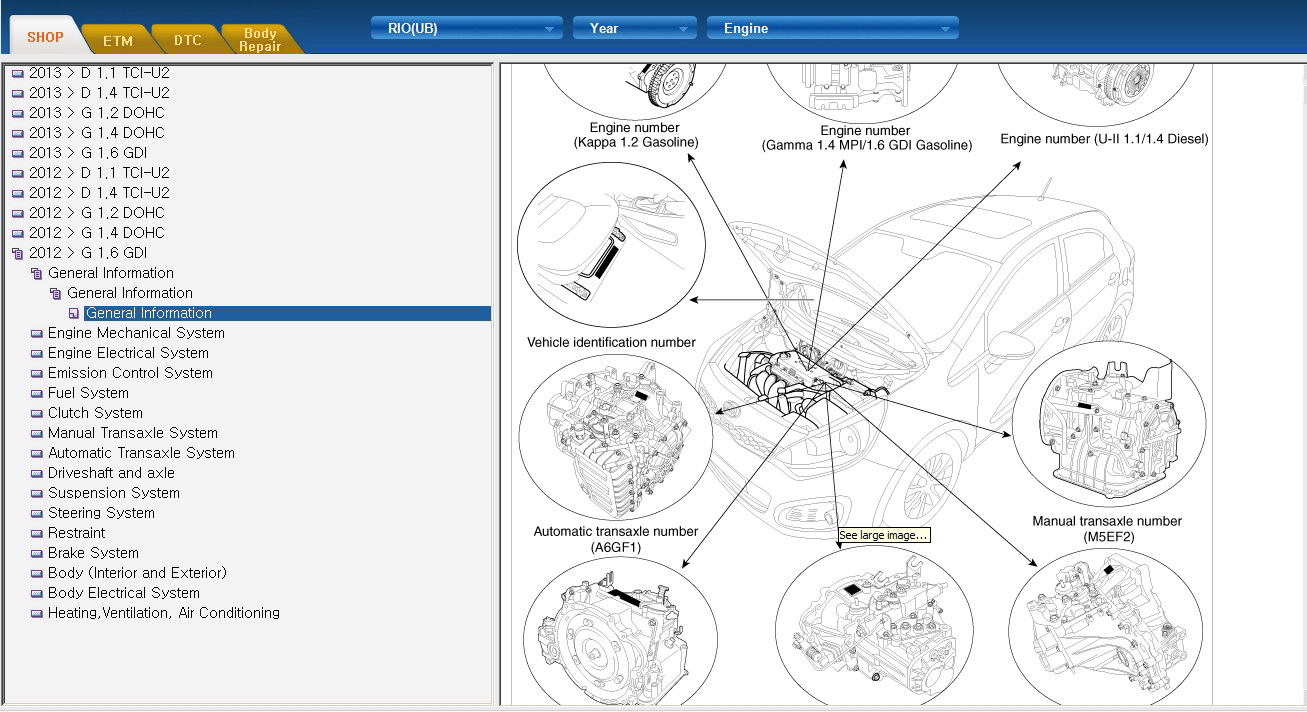1307x712 pixels.
Task: Open the RIO(UB) model dropdown
Action: tap(467, 28)
